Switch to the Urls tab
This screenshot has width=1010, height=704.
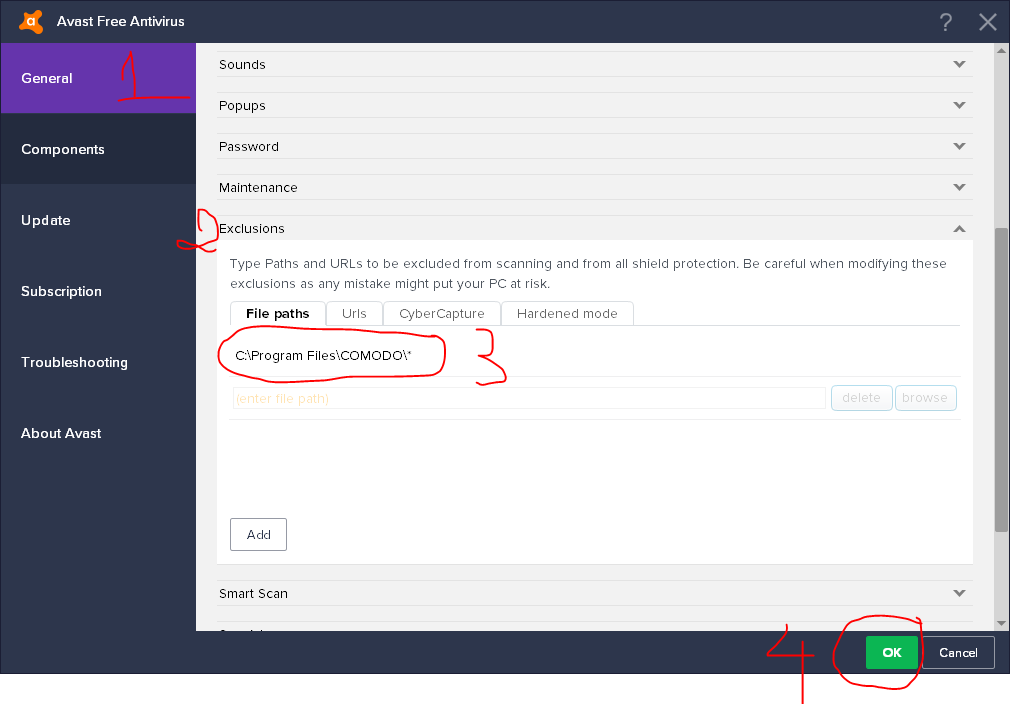pos(354,314)
